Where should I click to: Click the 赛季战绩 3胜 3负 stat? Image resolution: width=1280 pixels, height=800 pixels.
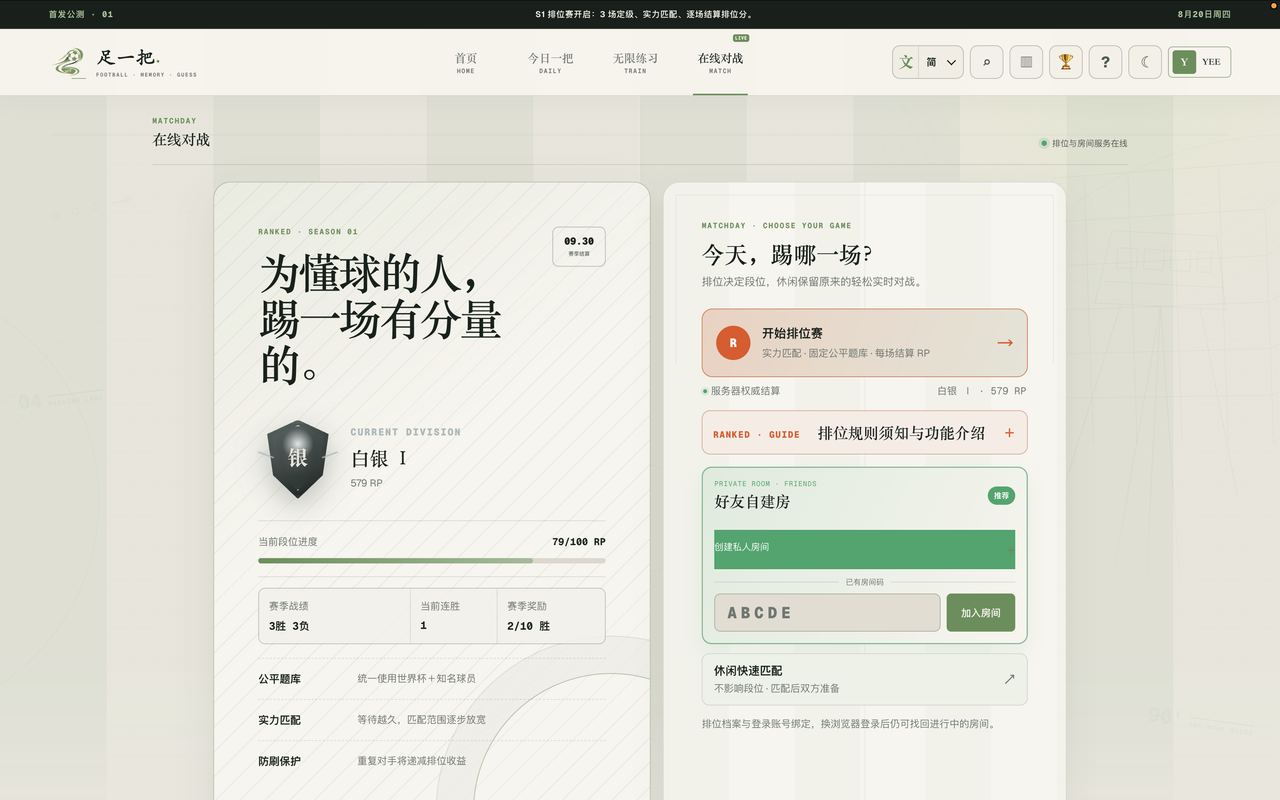[334, 616]
